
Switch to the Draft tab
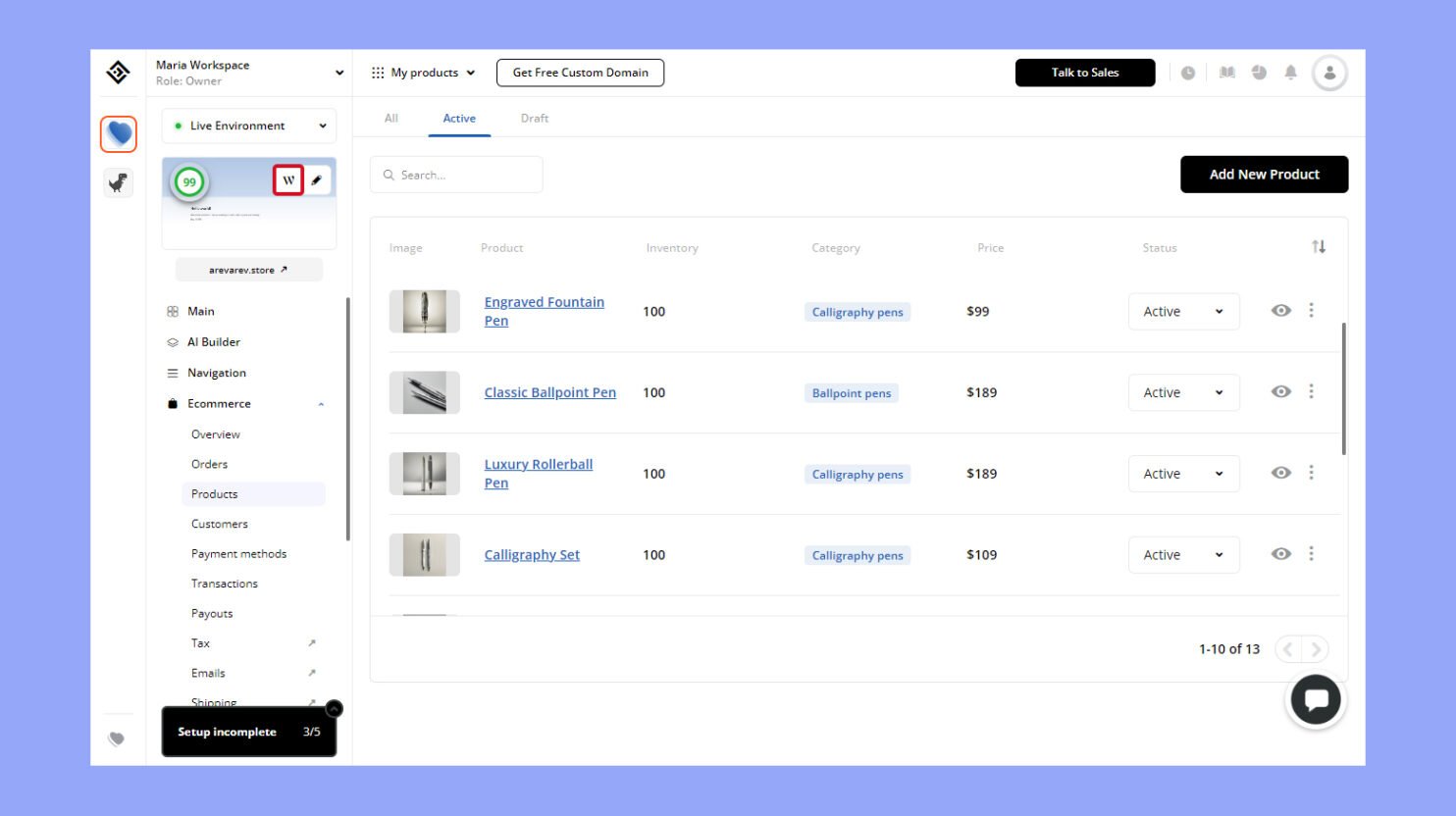click(535, 118)
